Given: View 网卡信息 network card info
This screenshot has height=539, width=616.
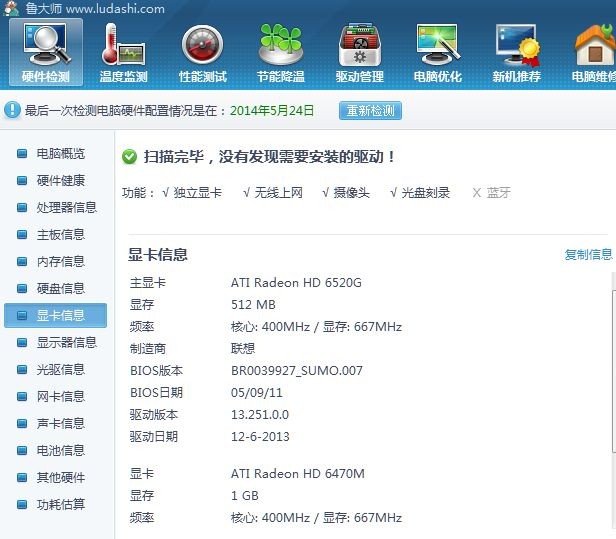Looking at the screenshot, I should point(60,397).
